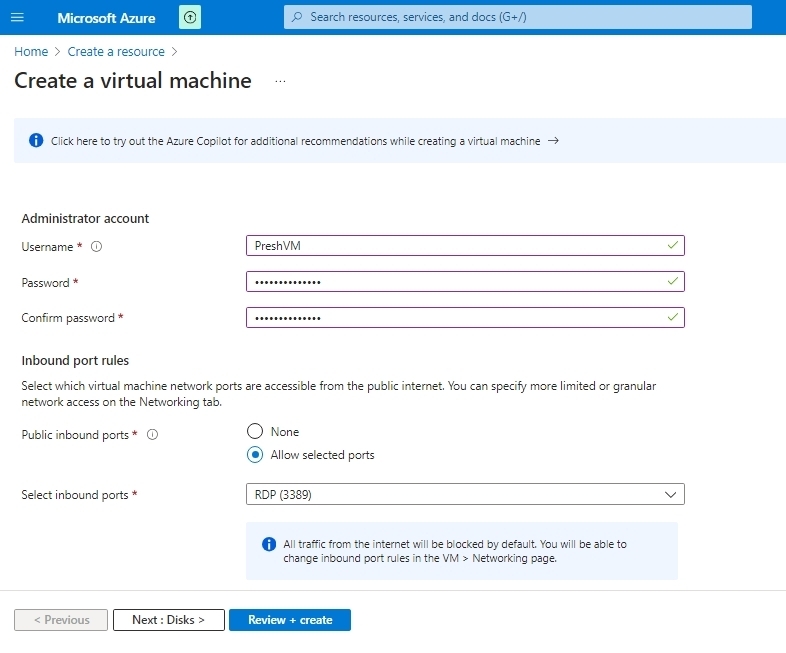
Task: Select the None radio option
Action: 254,431
